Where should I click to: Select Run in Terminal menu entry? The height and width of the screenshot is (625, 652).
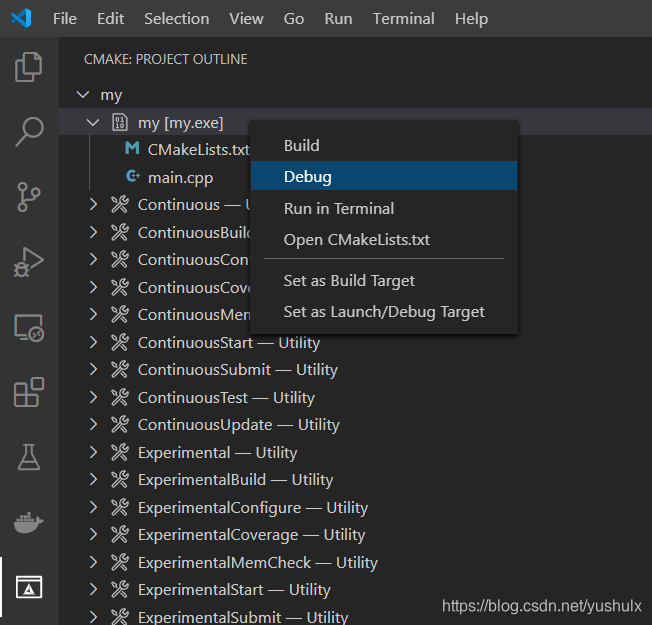tap(384, 208)
